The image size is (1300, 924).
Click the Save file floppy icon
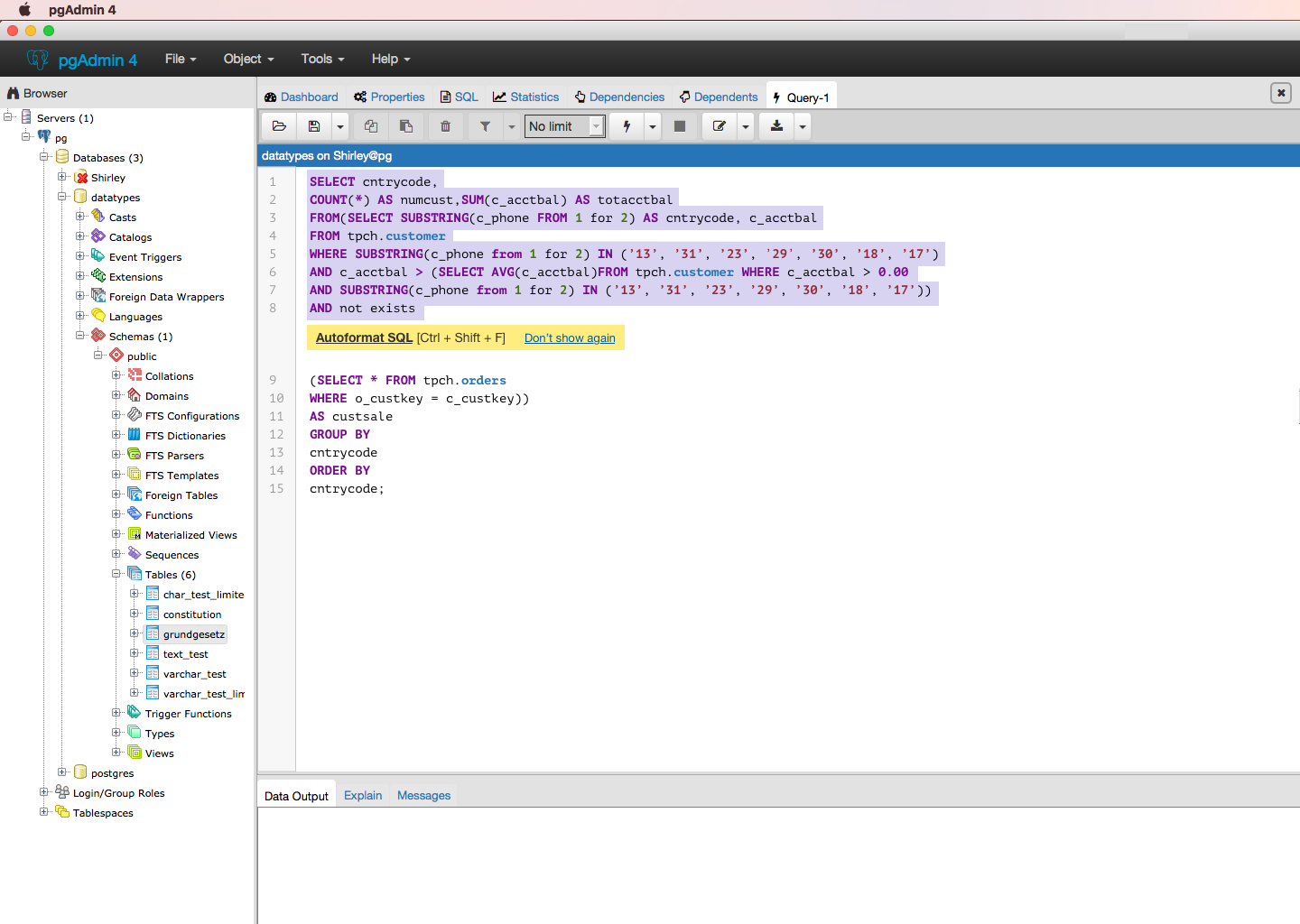click(x=314, y=126)
